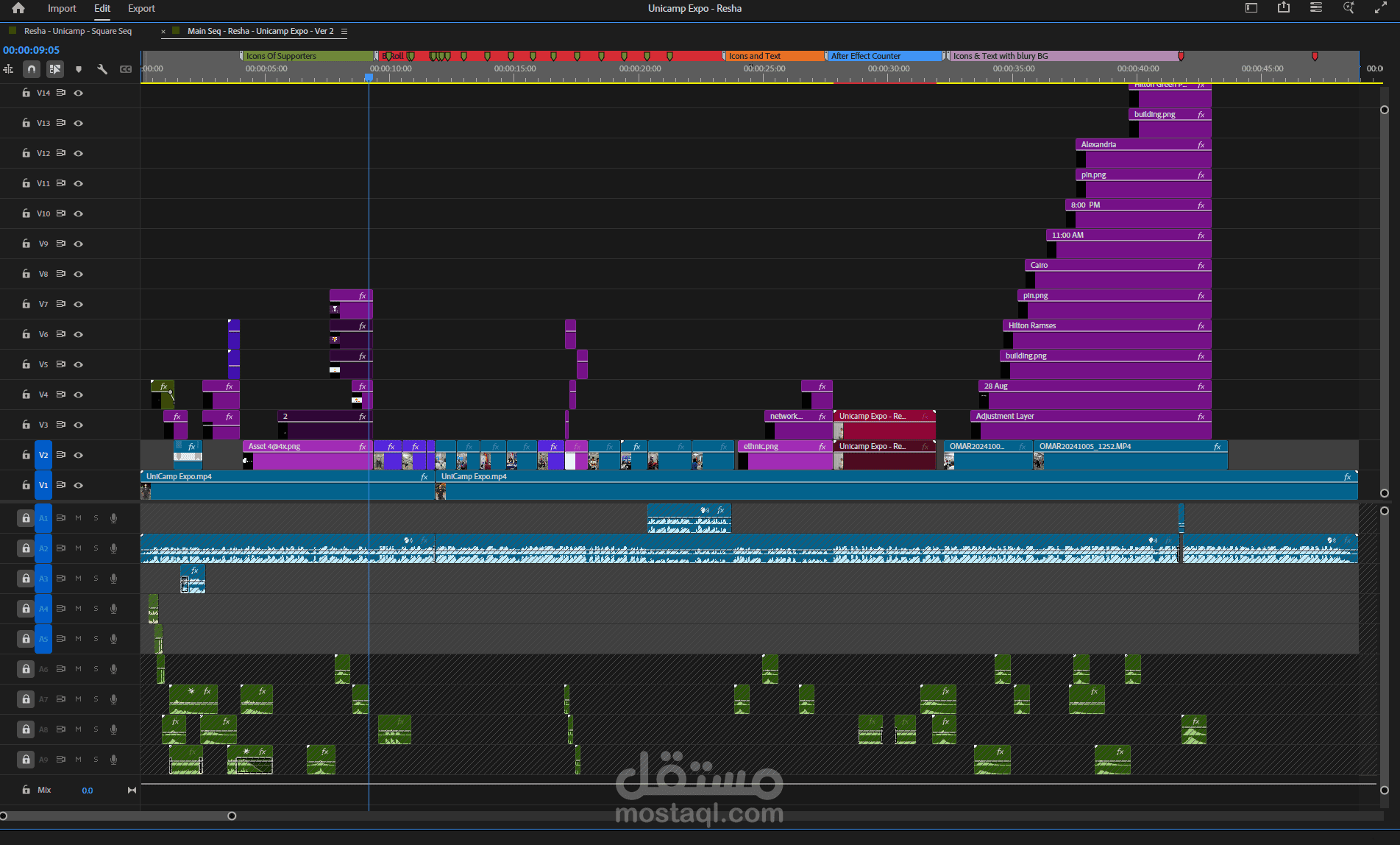Open the Export tab

(141, 8)
